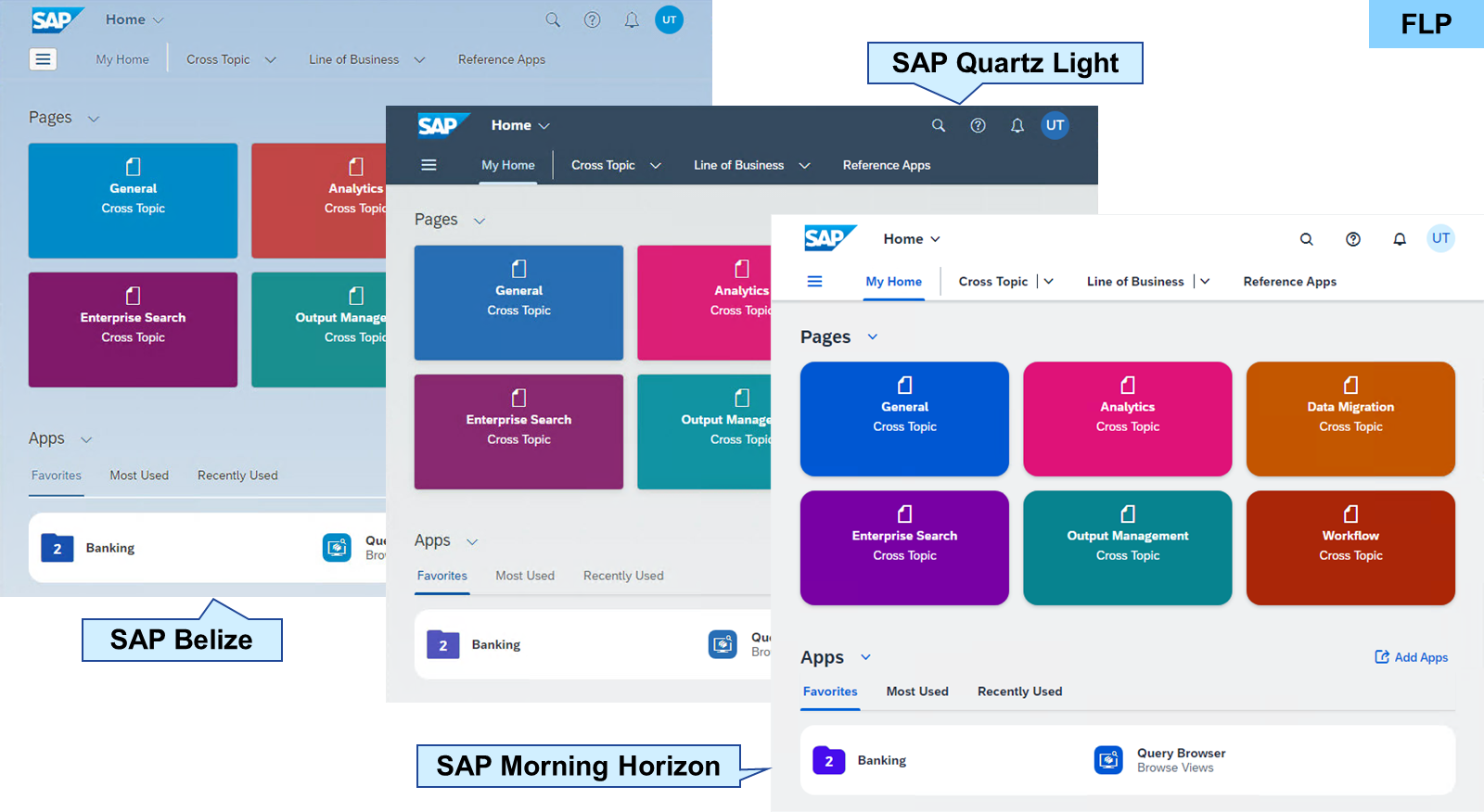This screenshot has width=1484, height=812.
Task: Switch to Recently Used tab in Morning Horizon
Action: click(x=1019, y=691)
